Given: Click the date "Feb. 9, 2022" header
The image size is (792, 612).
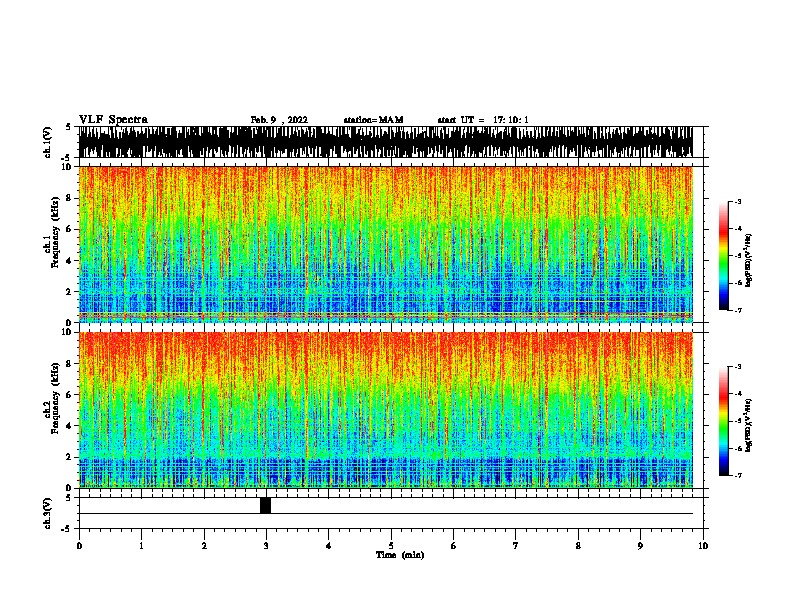Looking at the screenshot, I should click(x=279, y=120).
